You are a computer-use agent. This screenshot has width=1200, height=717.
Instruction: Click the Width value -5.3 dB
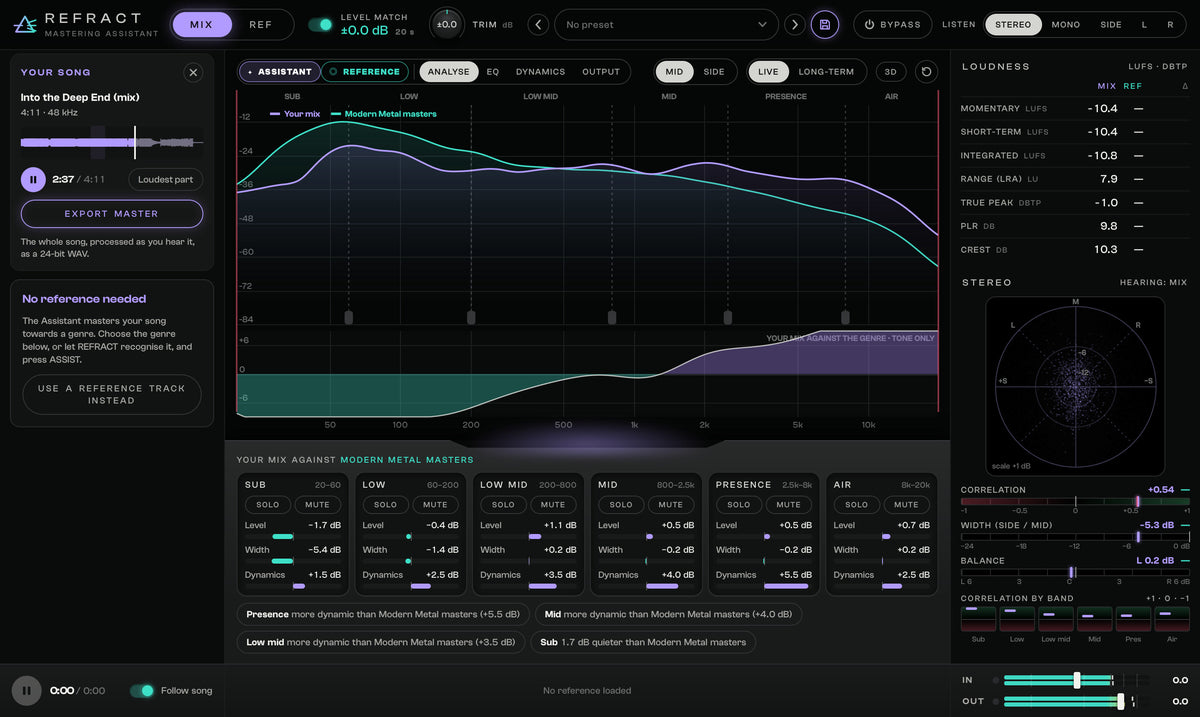click(1157, 525)
